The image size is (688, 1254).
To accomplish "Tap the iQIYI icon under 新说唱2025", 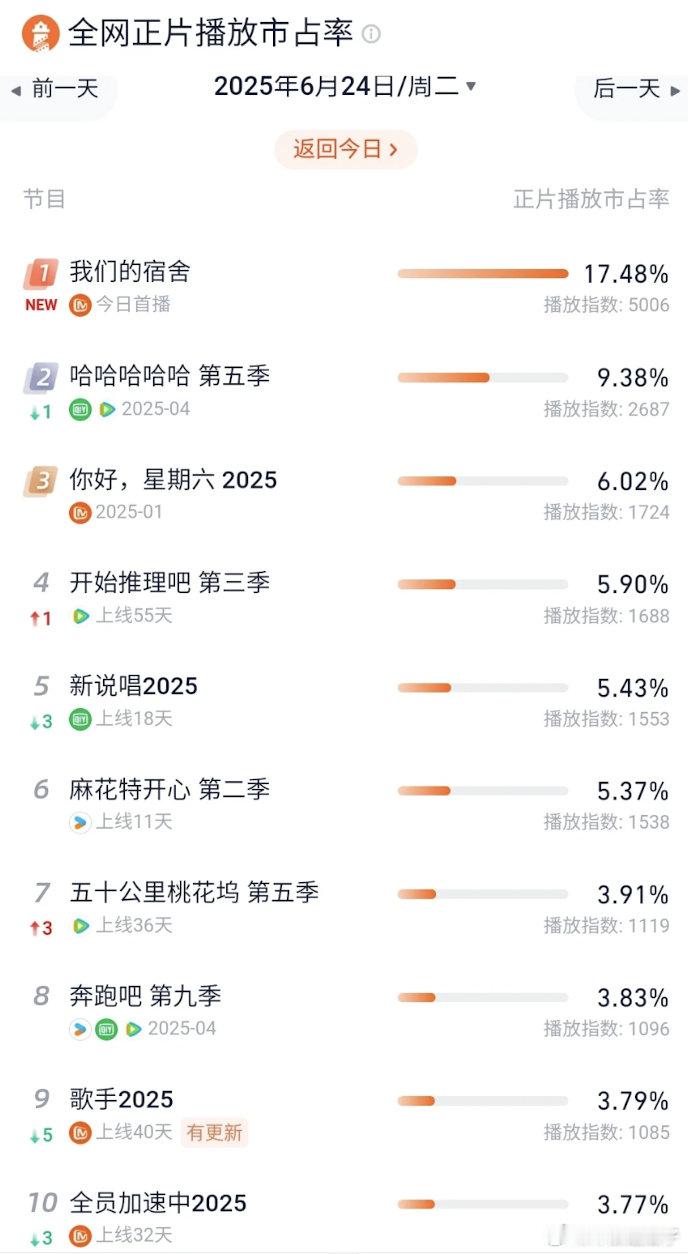I will pos(81,719).
